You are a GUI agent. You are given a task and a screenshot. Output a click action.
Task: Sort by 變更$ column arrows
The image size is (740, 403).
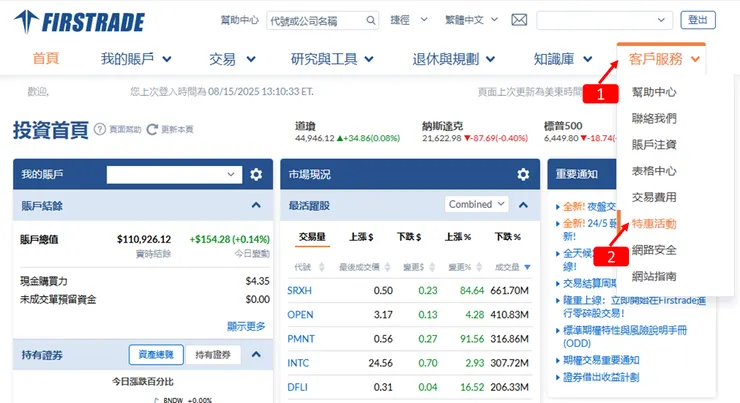(x=432, y=267)
